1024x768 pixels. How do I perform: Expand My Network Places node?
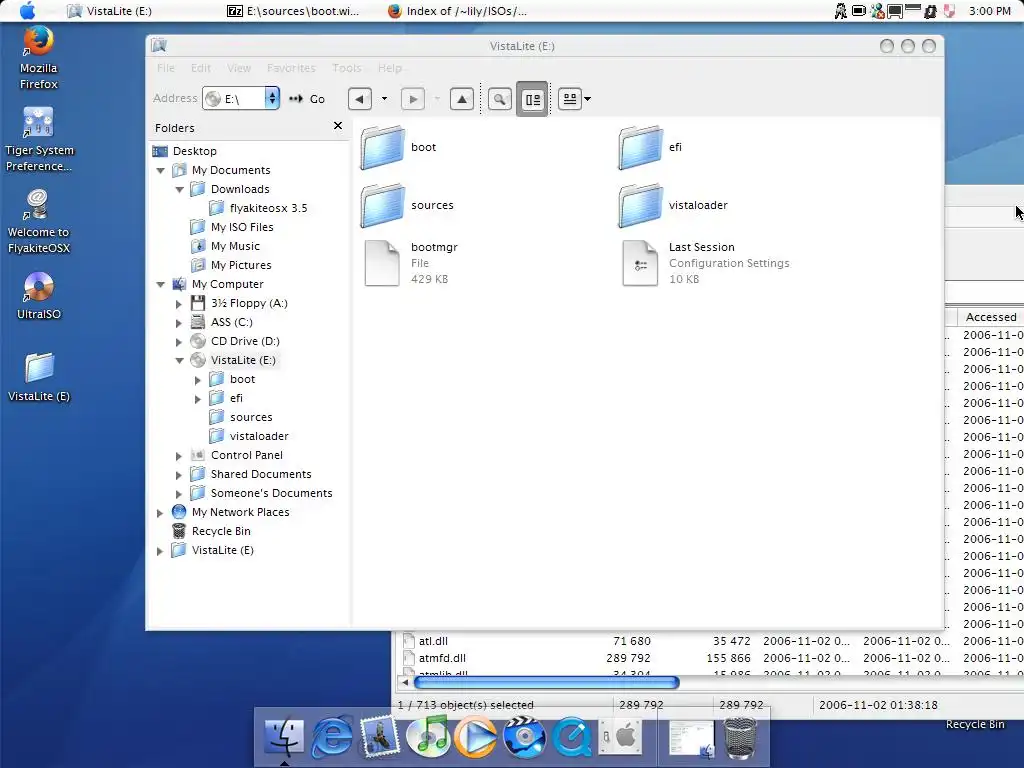(160, 513)
